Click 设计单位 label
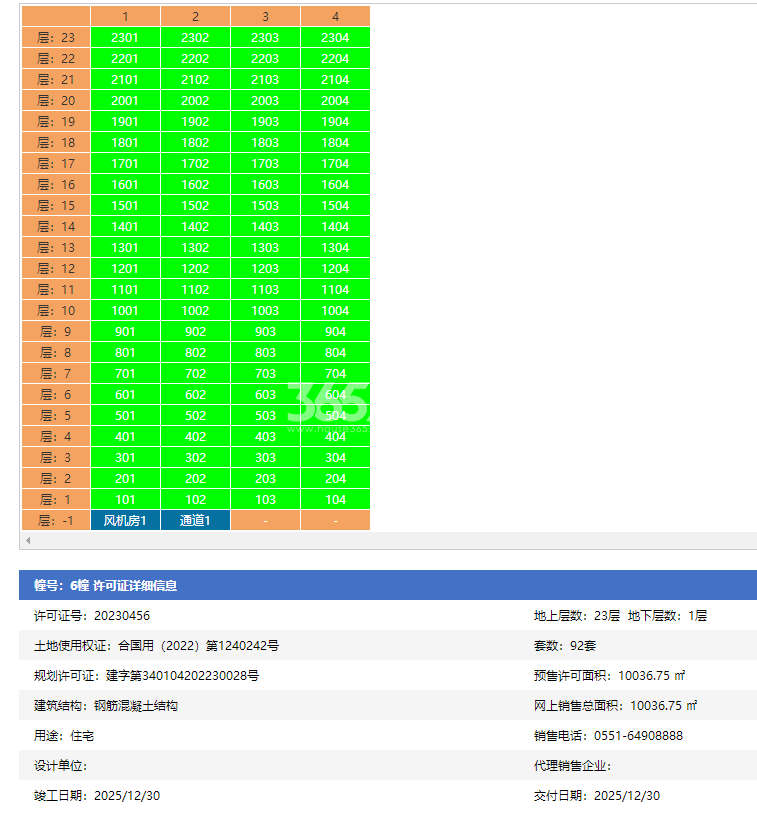757x814 pixels. click(60, 766)
